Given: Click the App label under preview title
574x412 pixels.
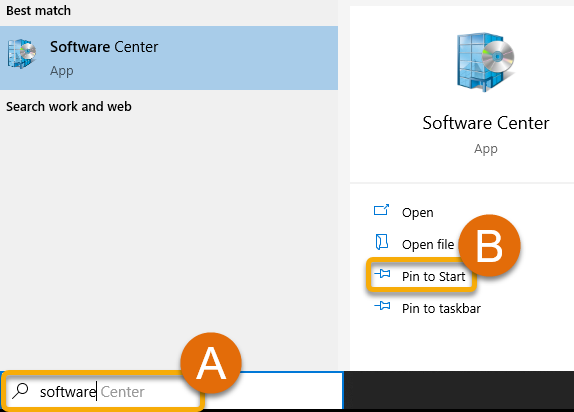Looking at the screenshot, I should [486, 149].
